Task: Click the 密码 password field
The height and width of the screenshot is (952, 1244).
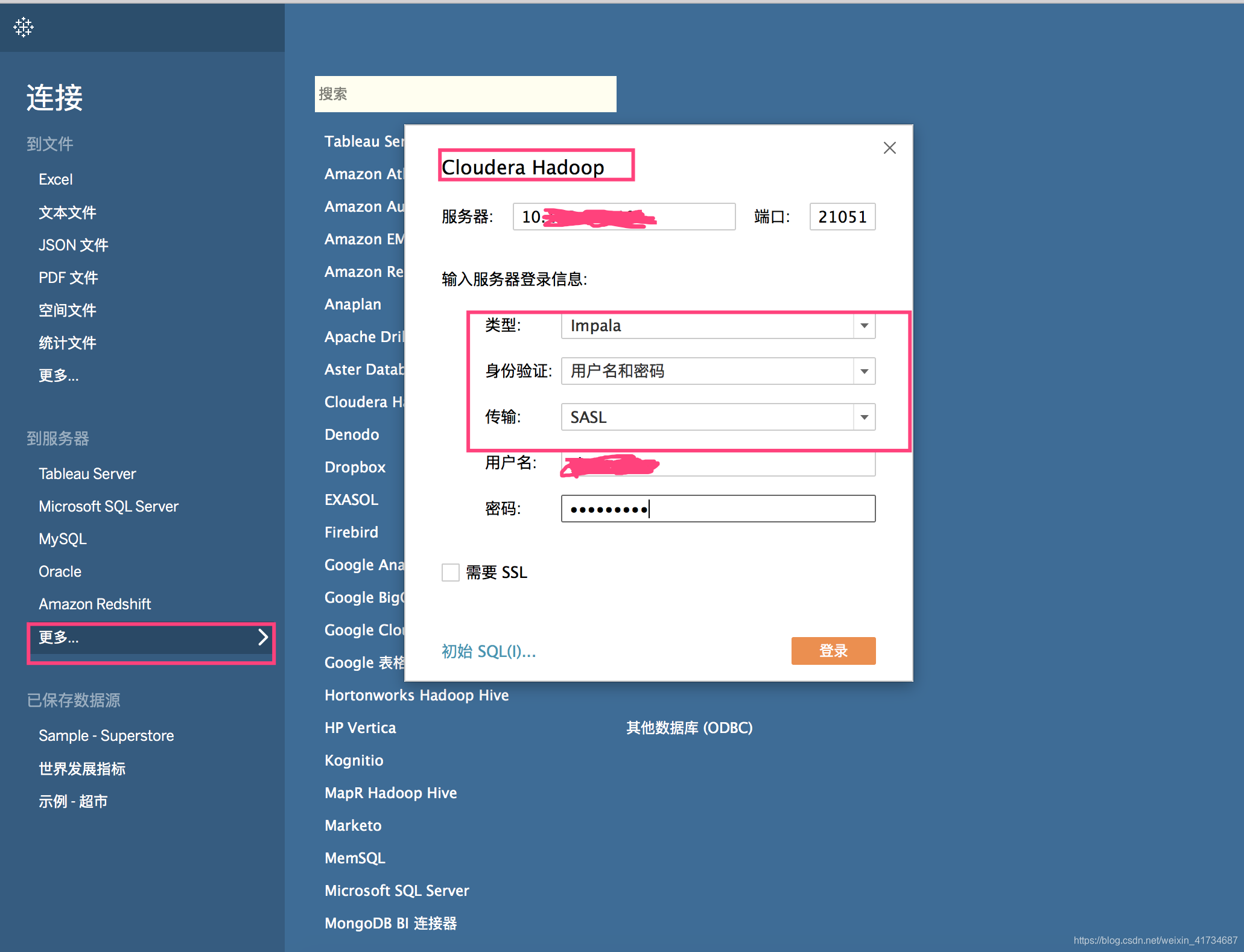Action: [718, 509]
